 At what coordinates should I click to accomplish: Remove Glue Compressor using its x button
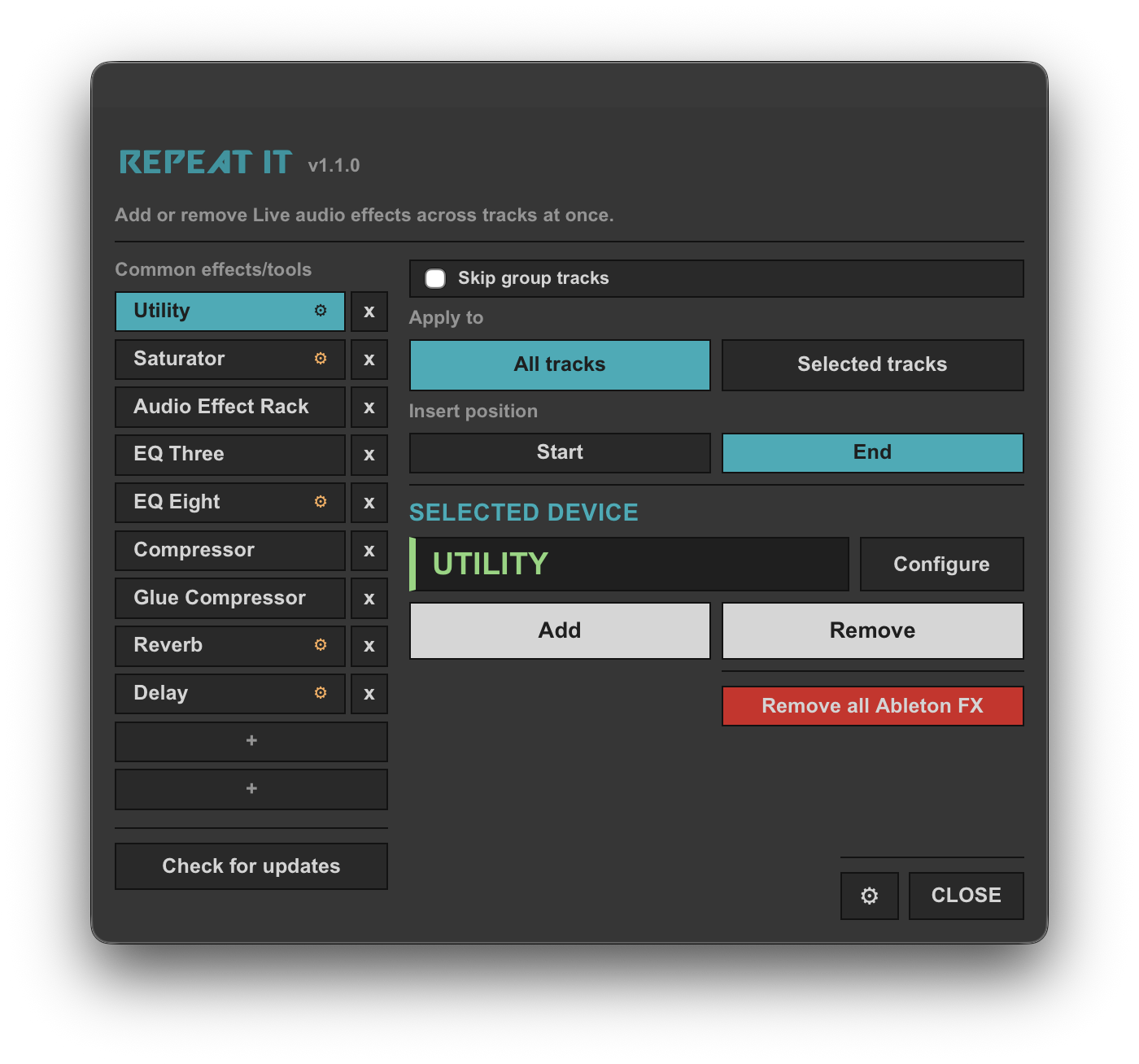tap(369, 599)
